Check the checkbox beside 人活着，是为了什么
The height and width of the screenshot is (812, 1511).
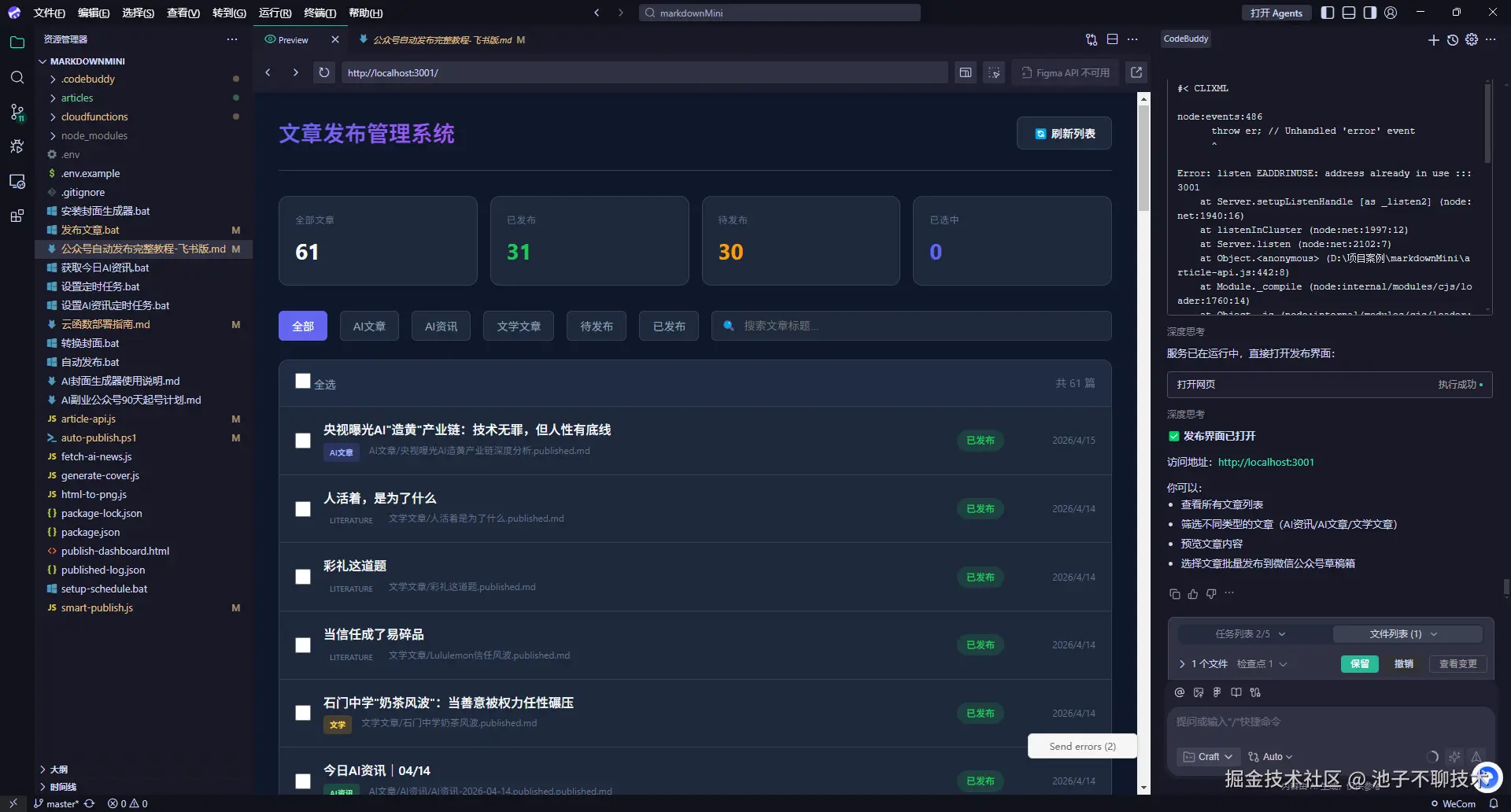click(x=302, y=509)
